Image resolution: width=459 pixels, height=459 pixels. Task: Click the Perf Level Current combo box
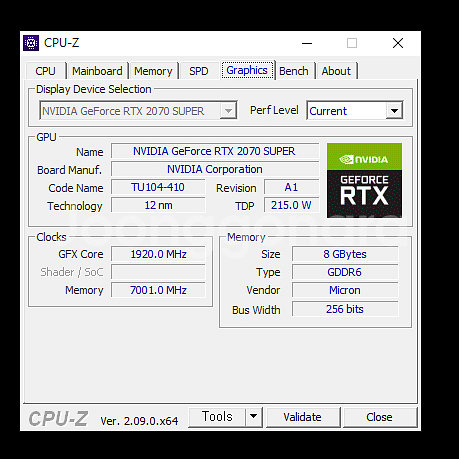click(x=355, y=110)
